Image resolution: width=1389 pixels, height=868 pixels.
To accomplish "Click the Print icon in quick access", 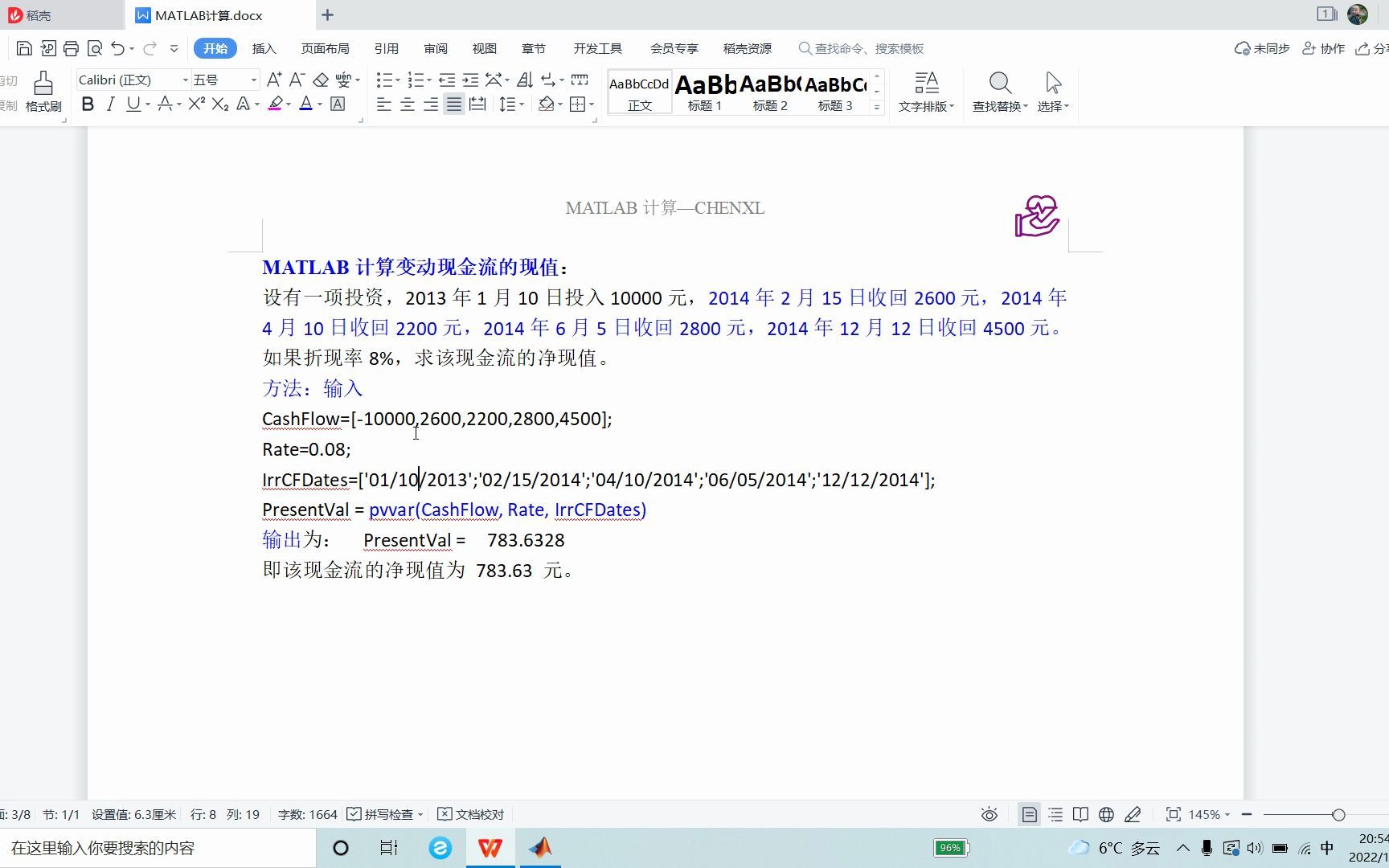I will (x=71, y=48).
